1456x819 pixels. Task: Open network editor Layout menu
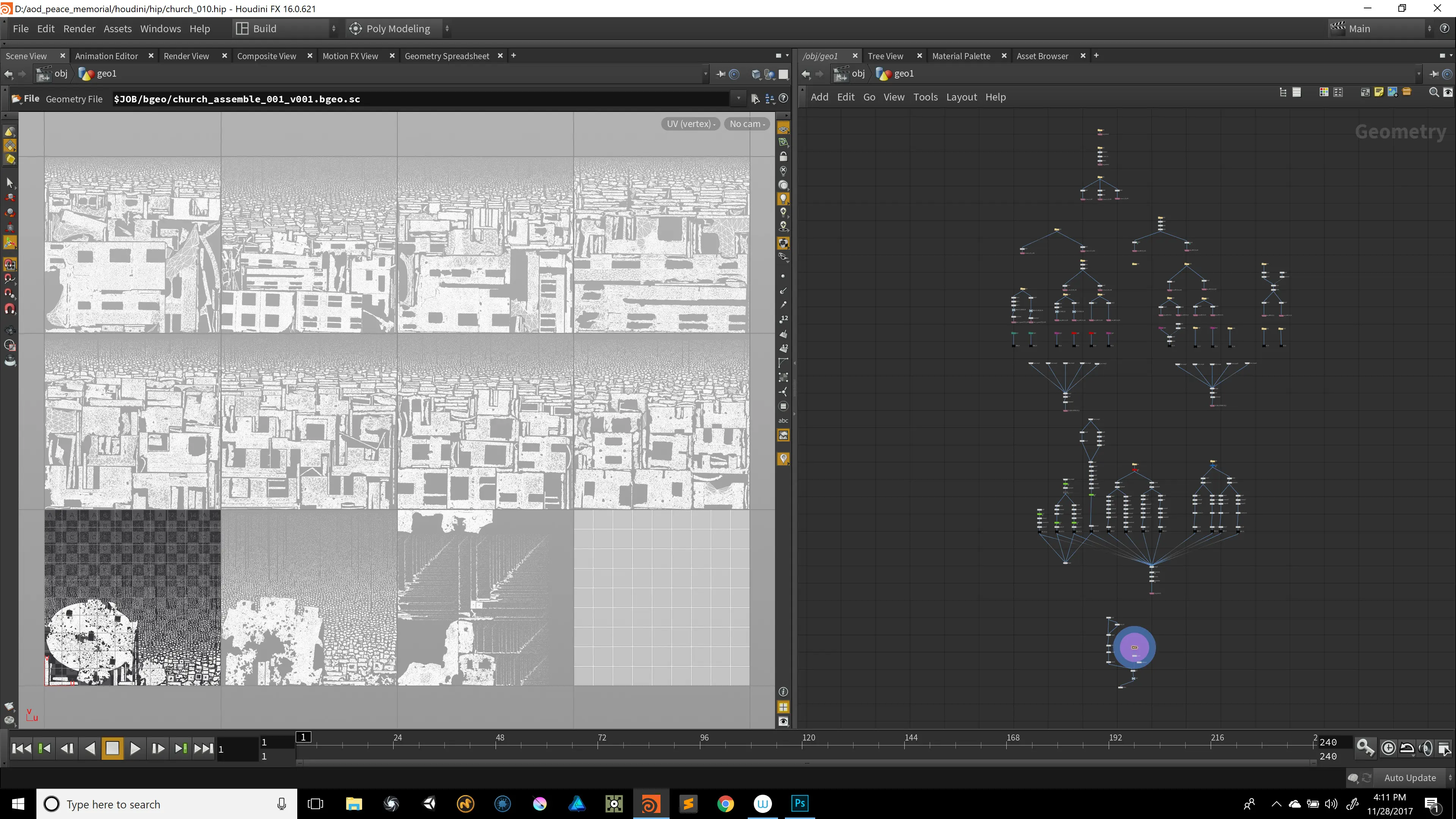pos(962,97)
